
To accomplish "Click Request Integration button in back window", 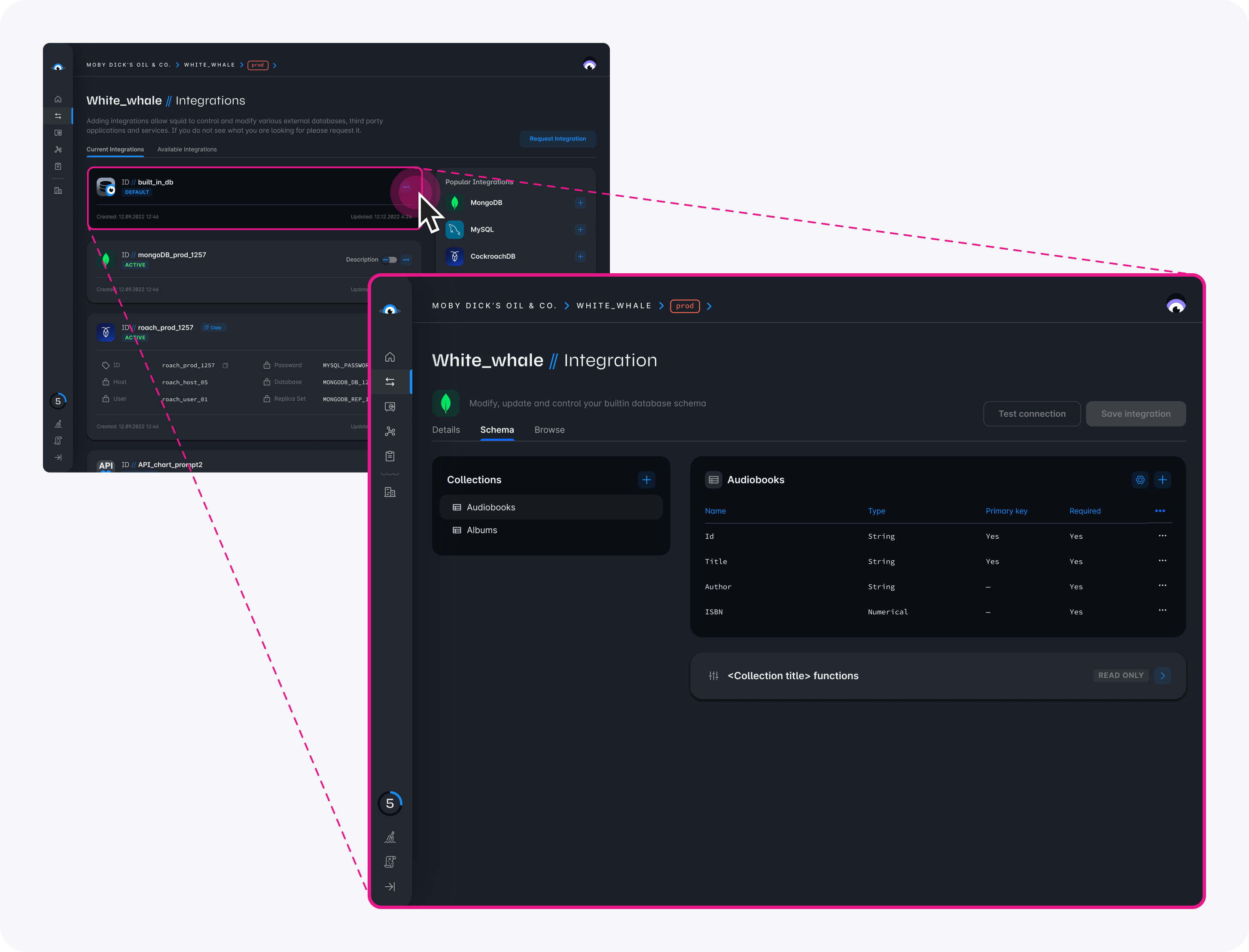I will pos(557,139).
